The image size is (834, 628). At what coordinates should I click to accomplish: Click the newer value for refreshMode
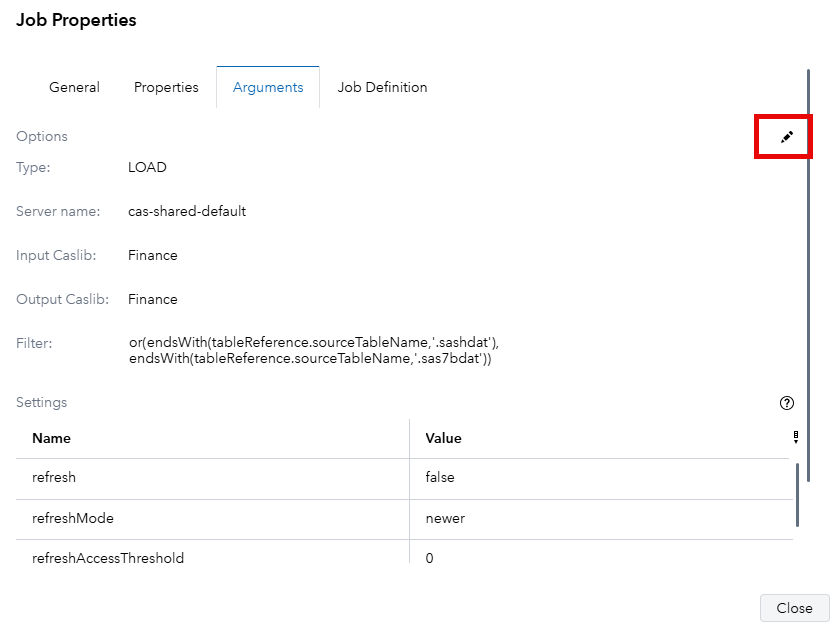click(444, 518)
